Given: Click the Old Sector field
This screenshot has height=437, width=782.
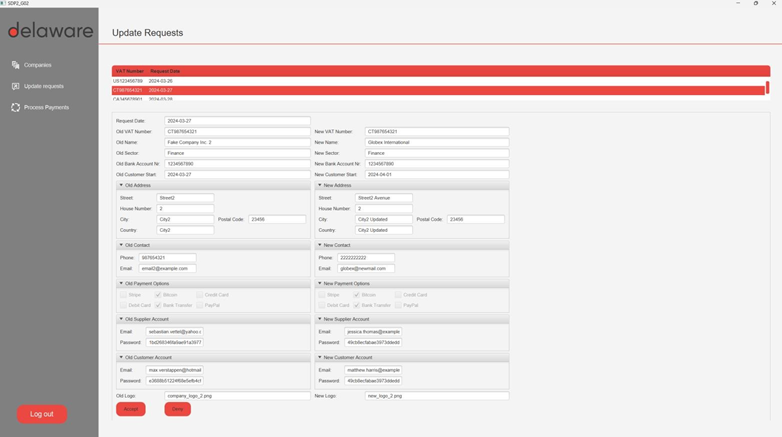Looking at the screenshot, I should click(237, 153).
